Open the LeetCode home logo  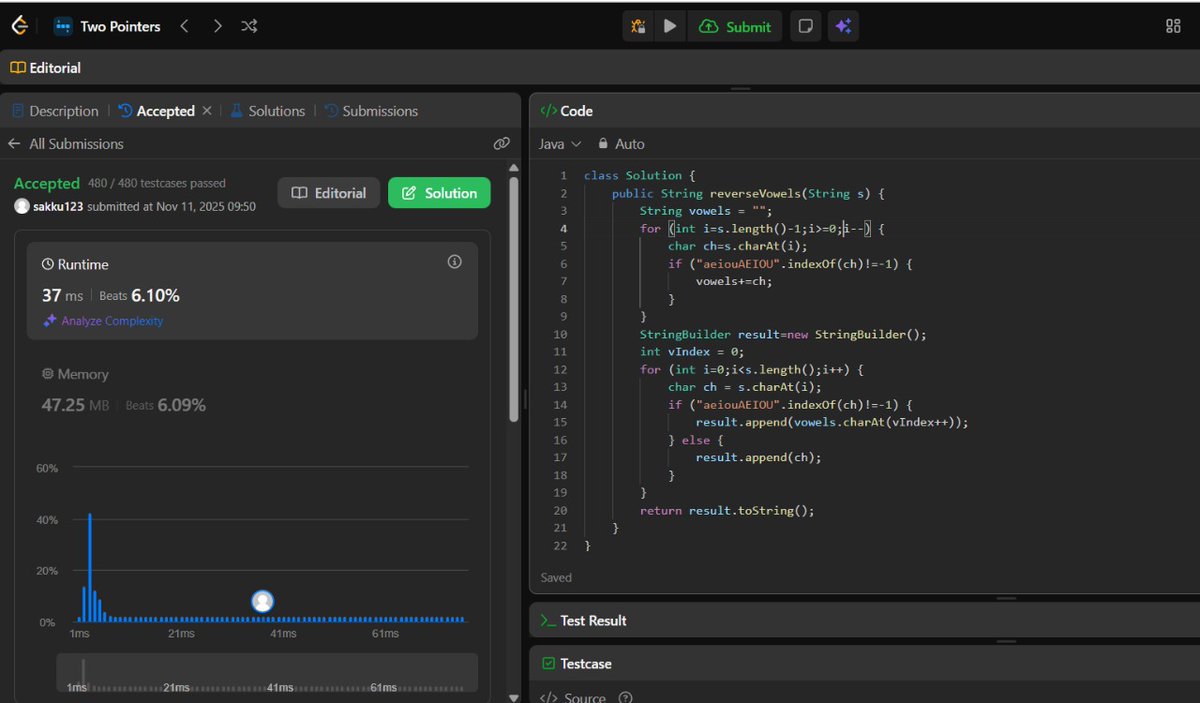[x=18, y=25]
